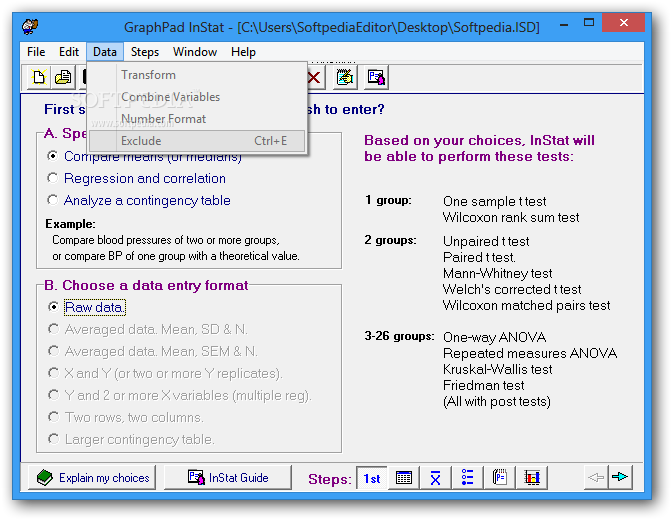
Task: Click the 1st step button
Action: [372, 478]
